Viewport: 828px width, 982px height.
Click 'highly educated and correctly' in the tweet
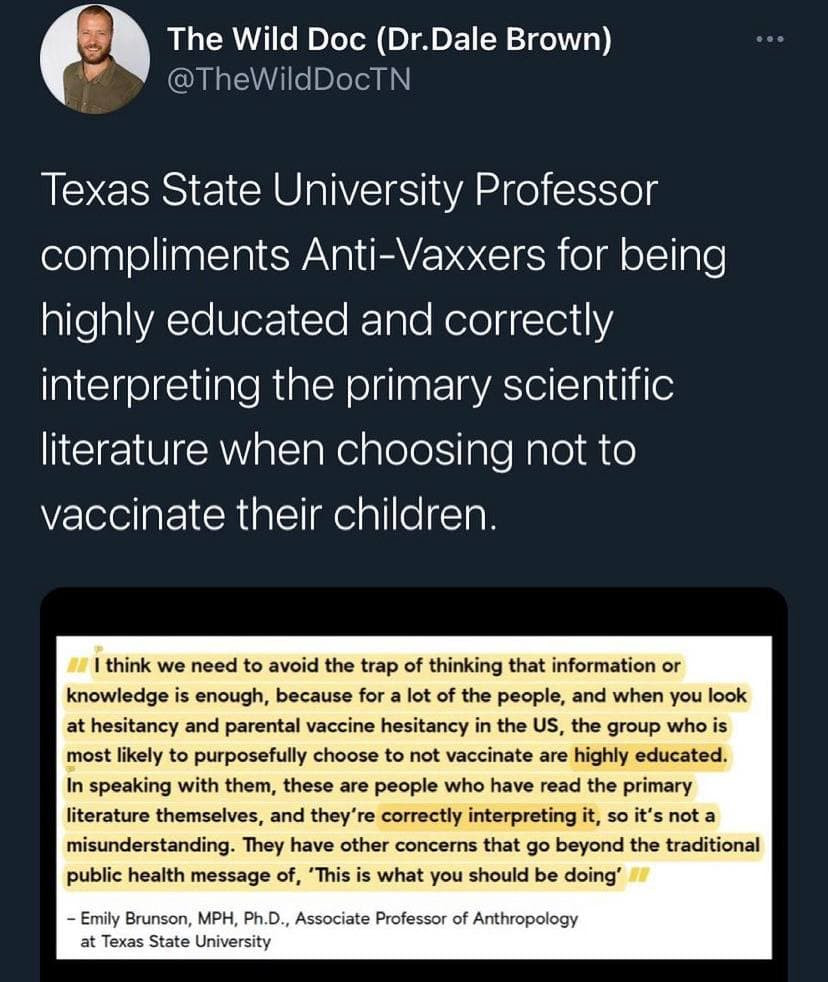click(325, 321)
